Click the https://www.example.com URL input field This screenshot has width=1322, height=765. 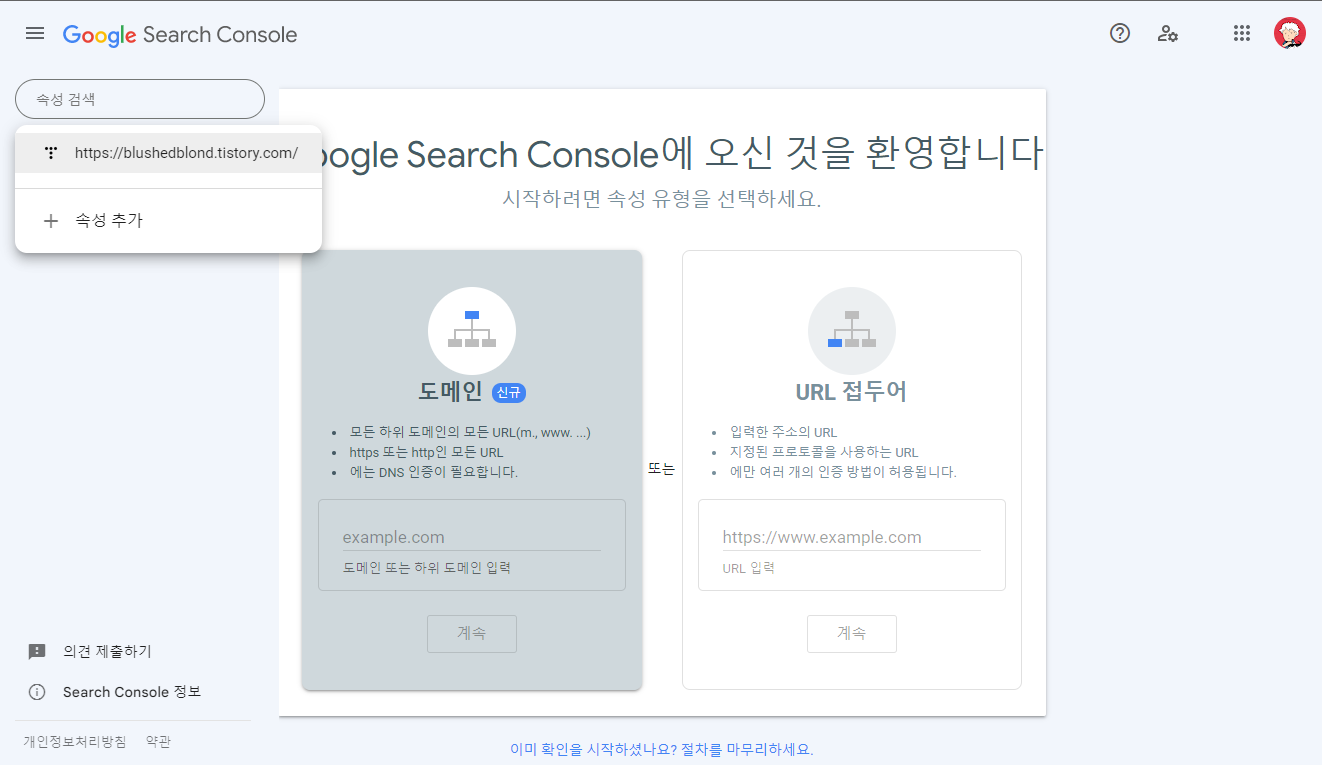(852, 537)
